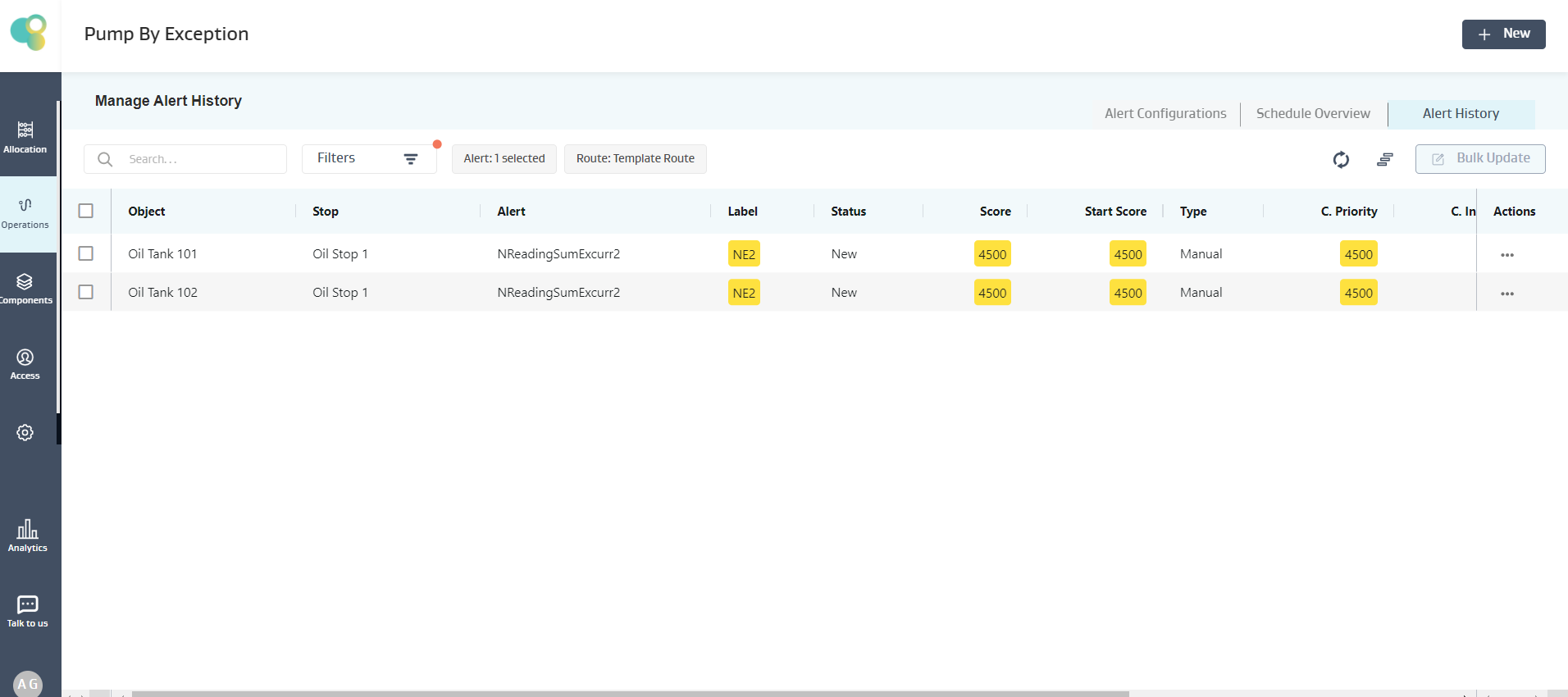The height and width of the screenshot is (697, 1568).
Task: Switch to the Alert Configurations tab
Action: 1165,113
